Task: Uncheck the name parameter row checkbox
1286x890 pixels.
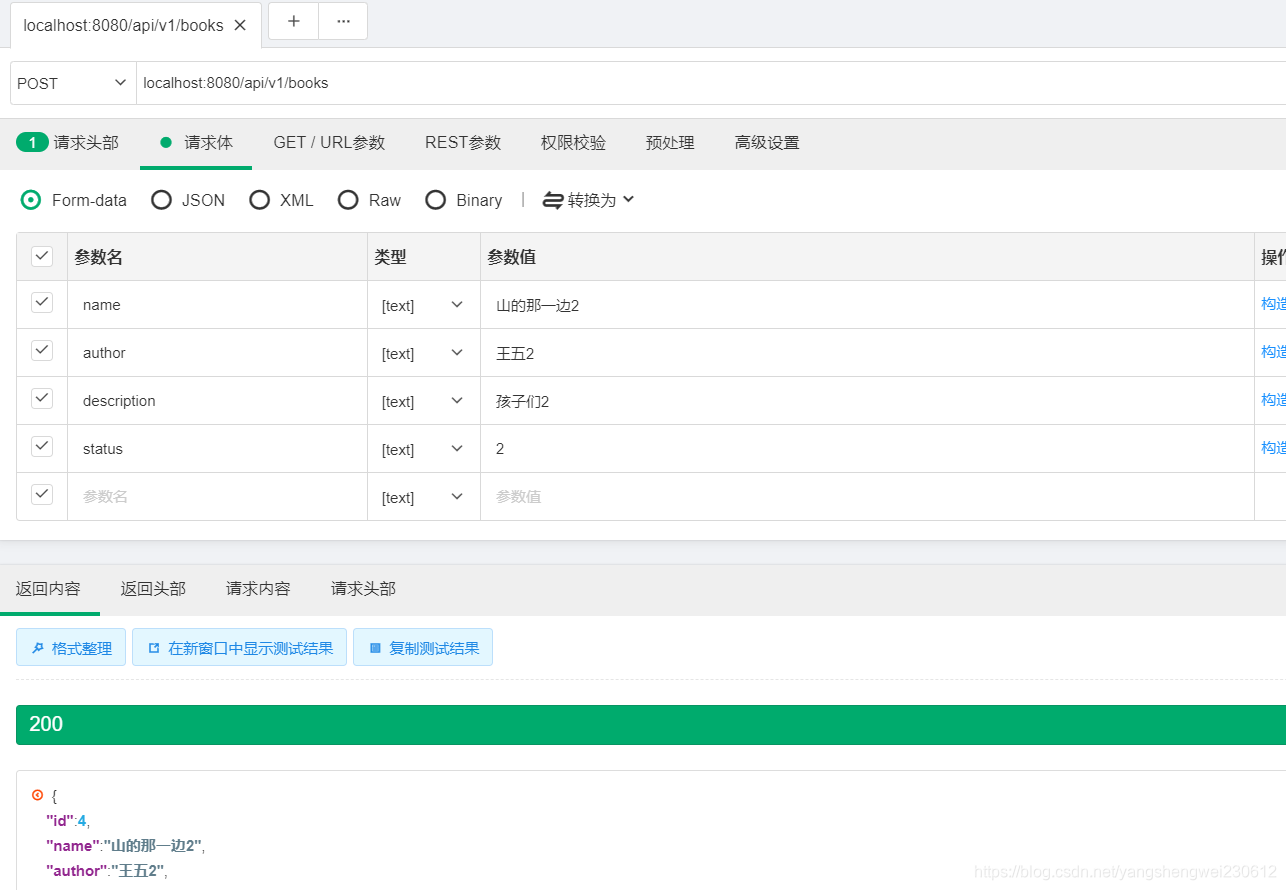Action: click(x=42, y=302)
